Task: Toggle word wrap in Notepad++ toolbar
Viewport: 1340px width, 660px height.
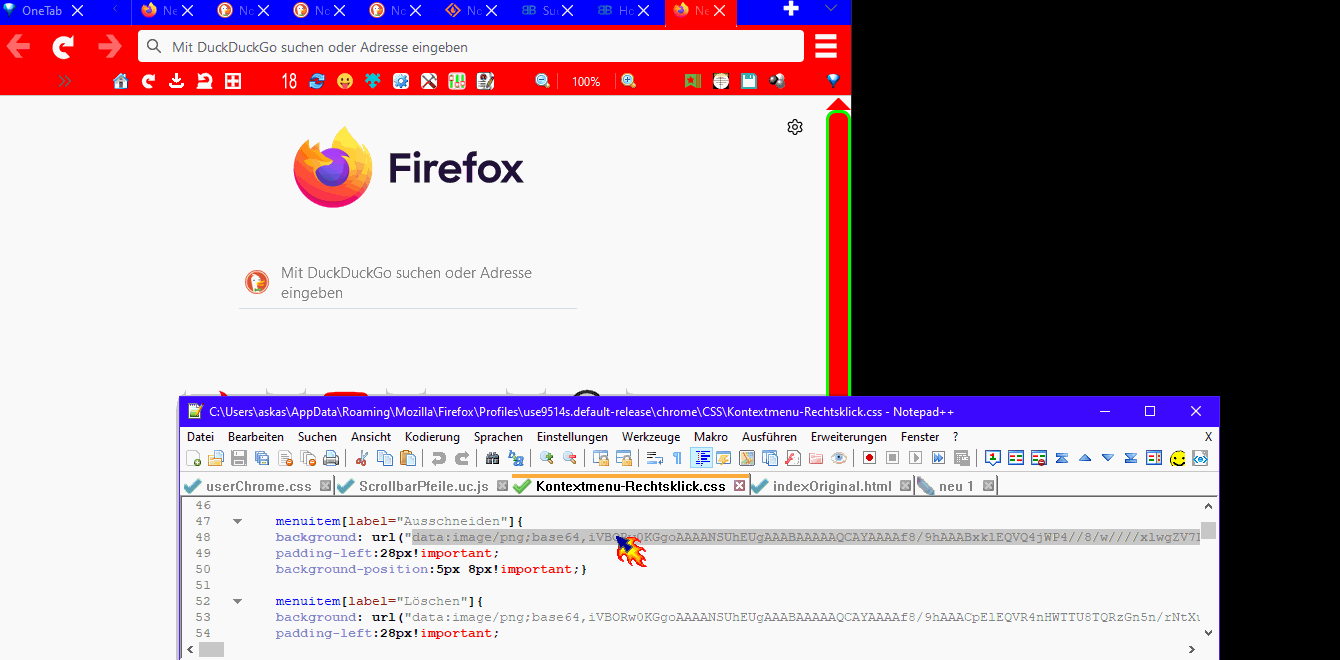Action: coord(654,458)
